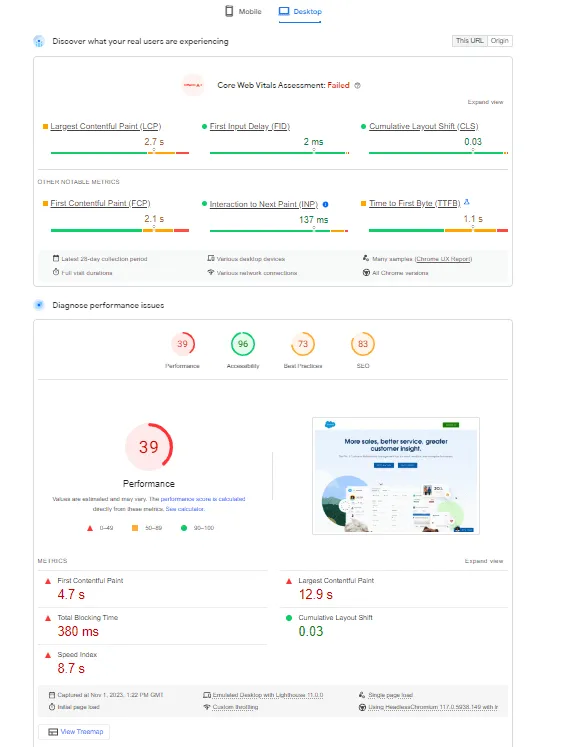Open Largest Contentful Paint (LCP) link
This screenshot has width=575, height=747.
(x=106, y=126)
